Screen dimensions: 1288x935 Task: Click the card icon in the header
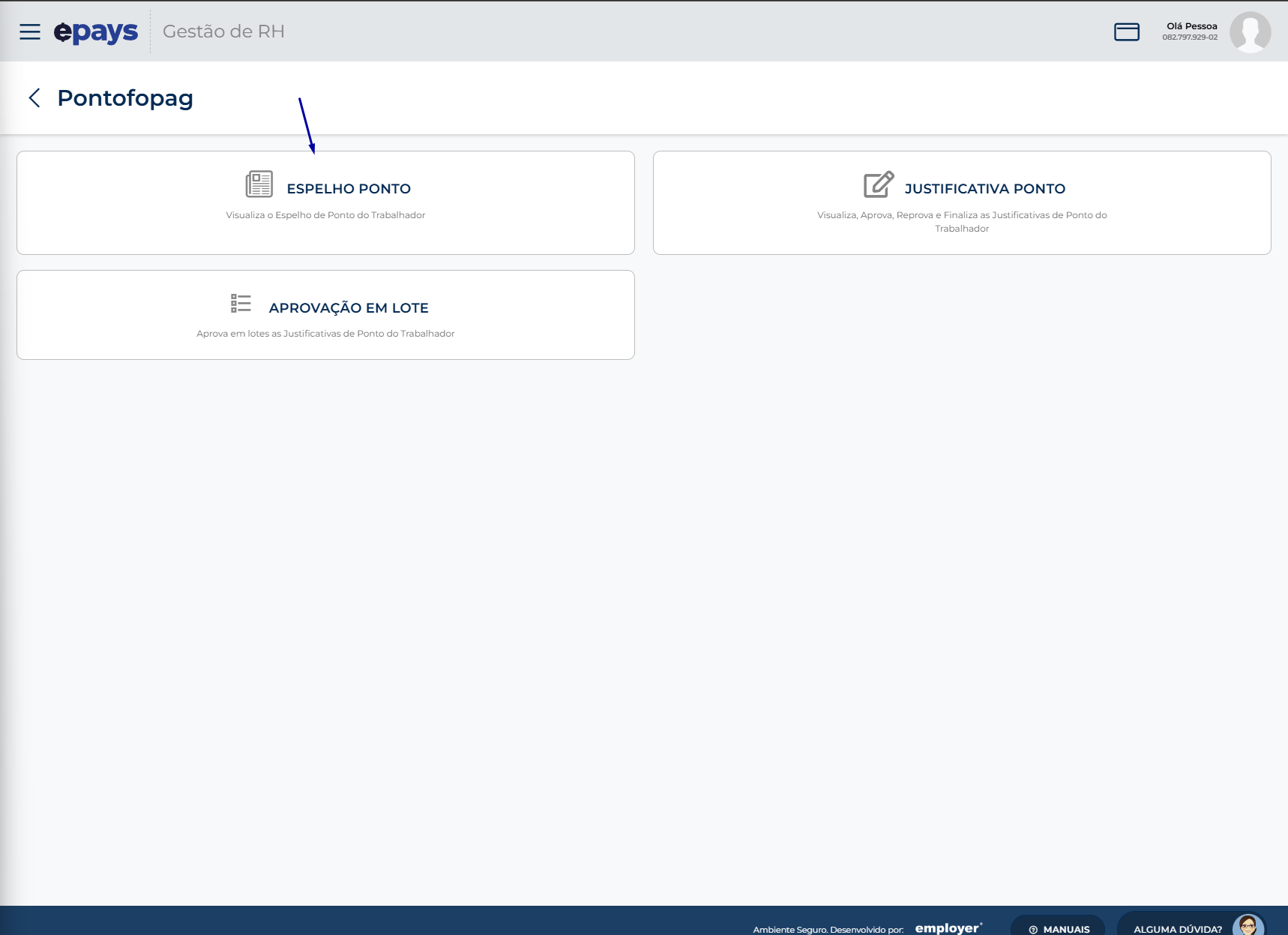1126,31
